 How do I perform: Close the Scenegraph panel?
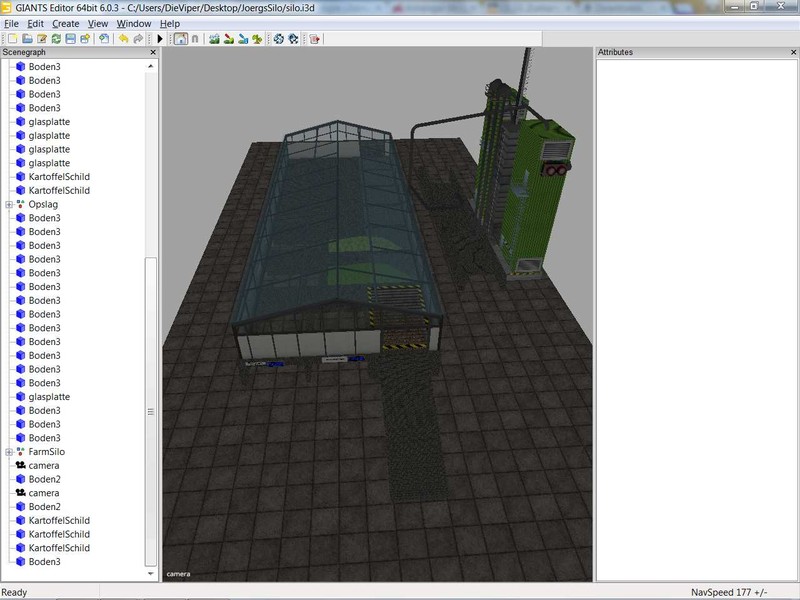pyautogui.click(x=153, y=52)
